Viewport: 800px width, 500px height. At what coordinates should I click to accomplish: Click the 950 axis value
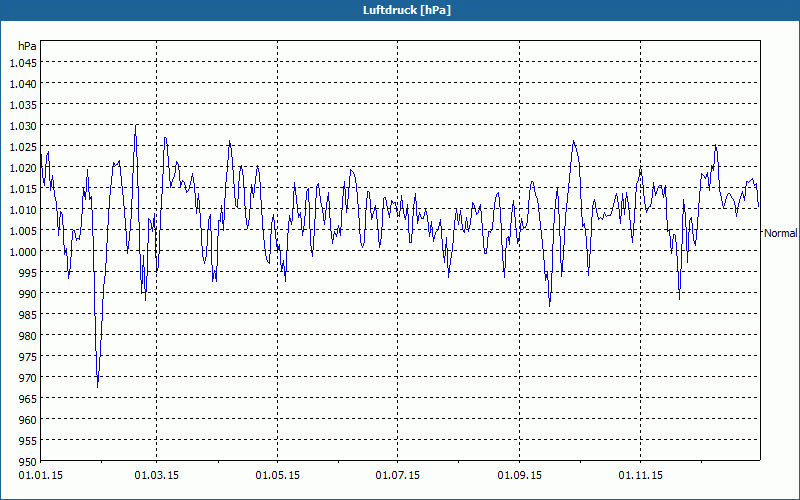28,461
